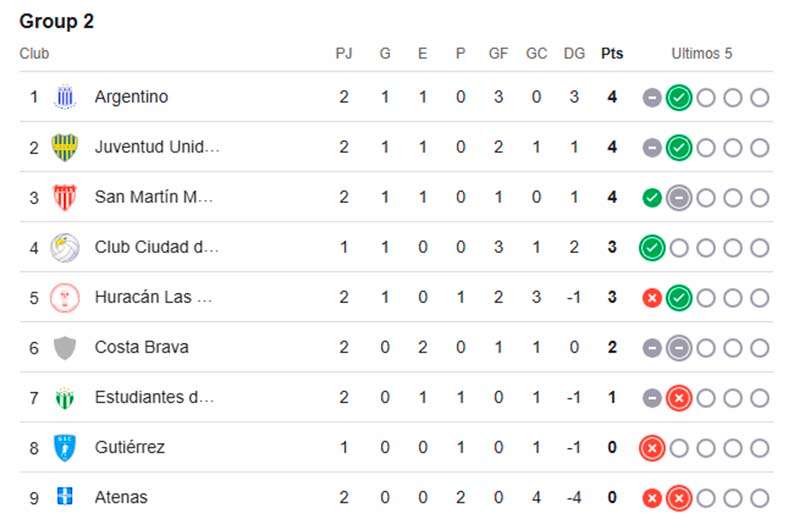The width and height of the screenshot is (800, 530).
Task: Open the Gutiérrez team name link
Action: [x=130, y=447]
